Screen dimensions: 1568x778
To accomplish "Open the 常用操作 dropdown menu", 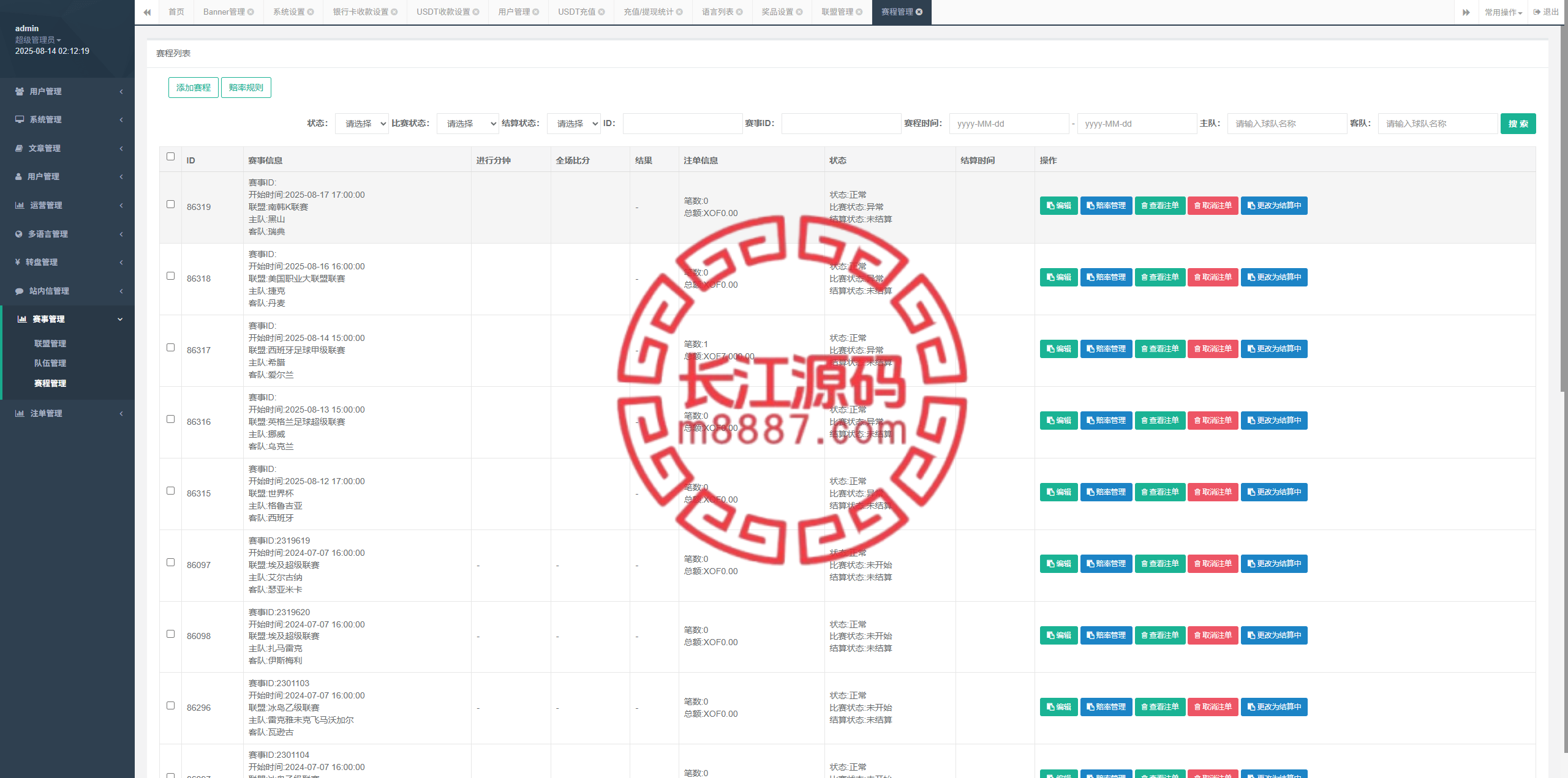I will (1503, 12).
